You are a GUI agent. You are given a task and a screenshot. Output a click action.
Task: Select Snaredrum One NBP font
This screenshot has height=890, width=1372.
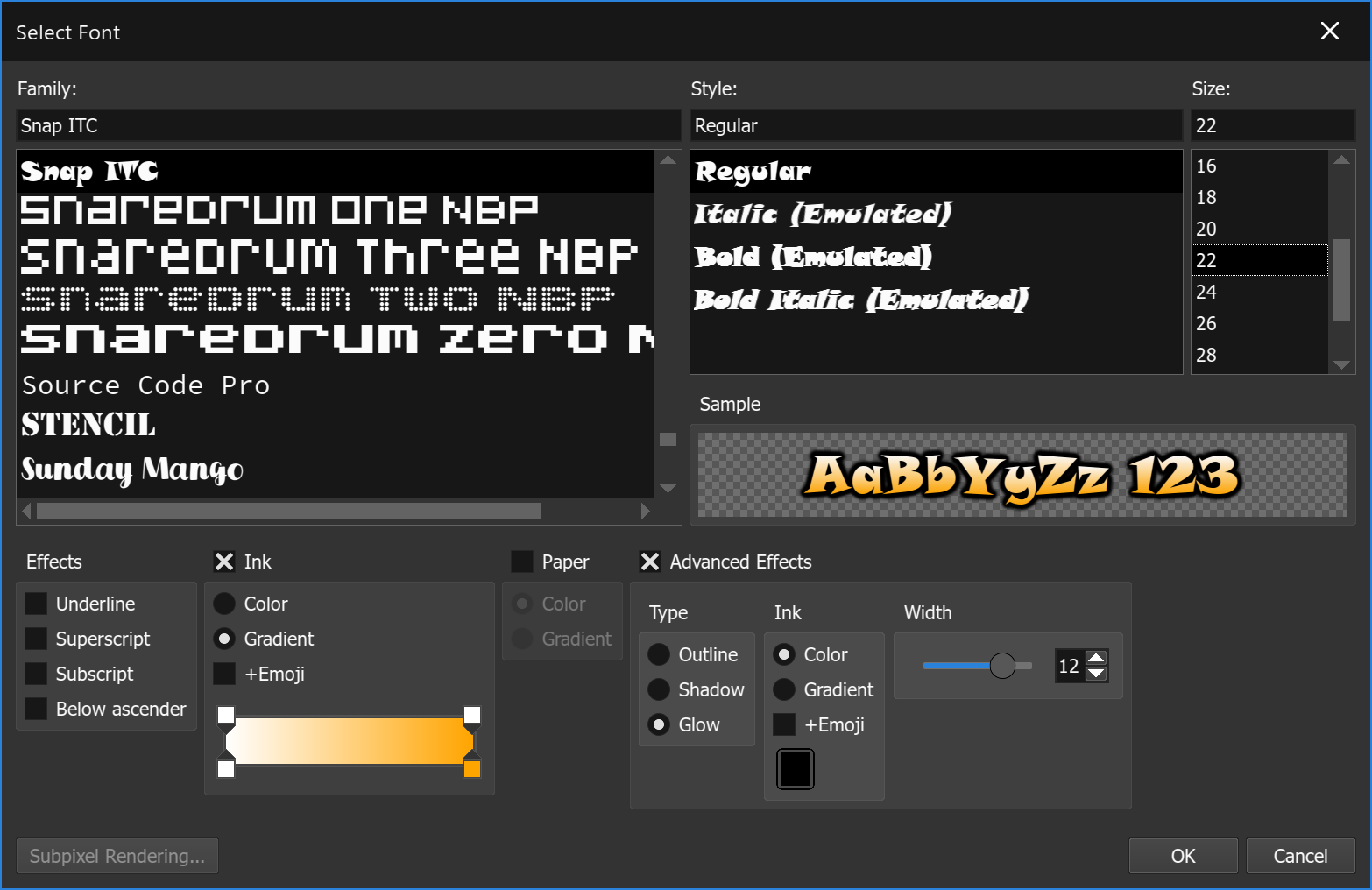click(336, 211)
